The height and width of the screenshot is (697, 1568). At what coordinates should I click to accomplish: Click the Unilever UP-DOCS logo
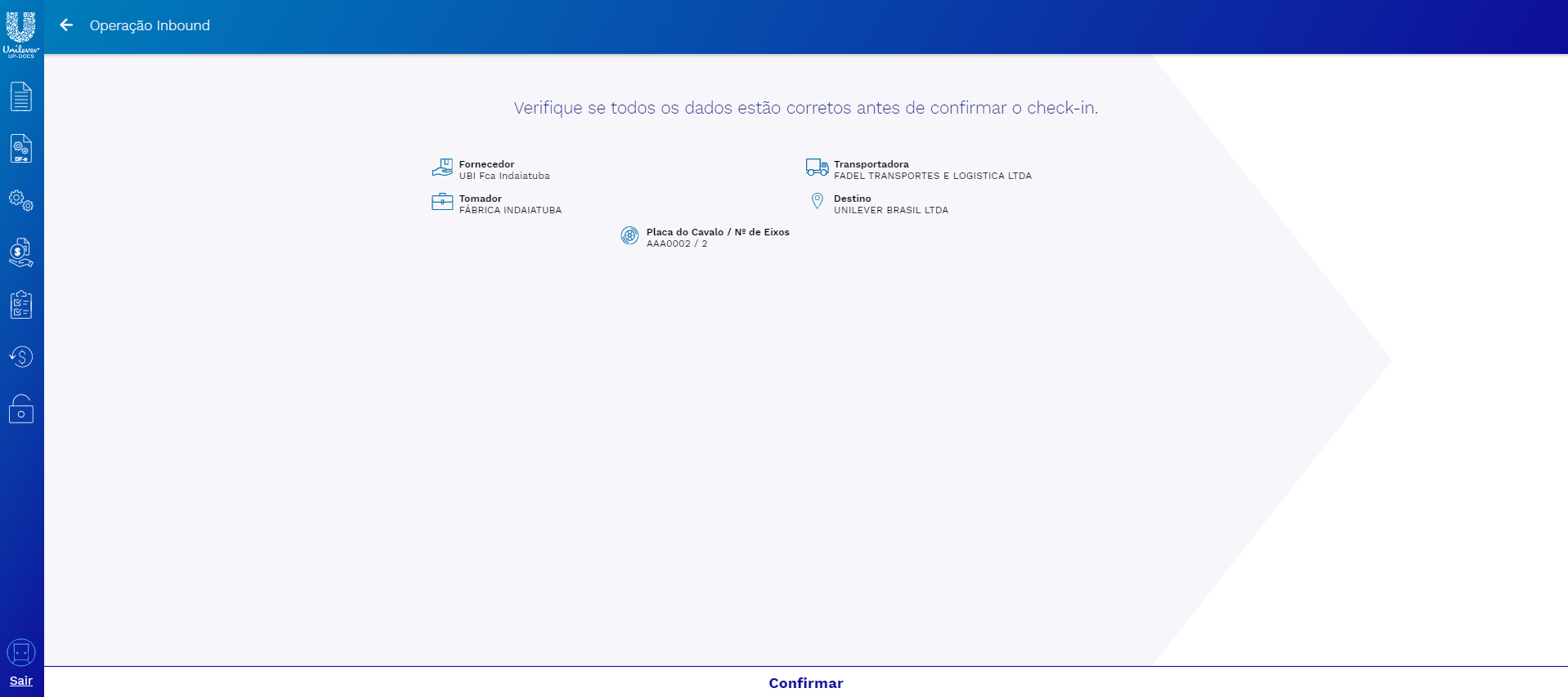tap(21, 34)
